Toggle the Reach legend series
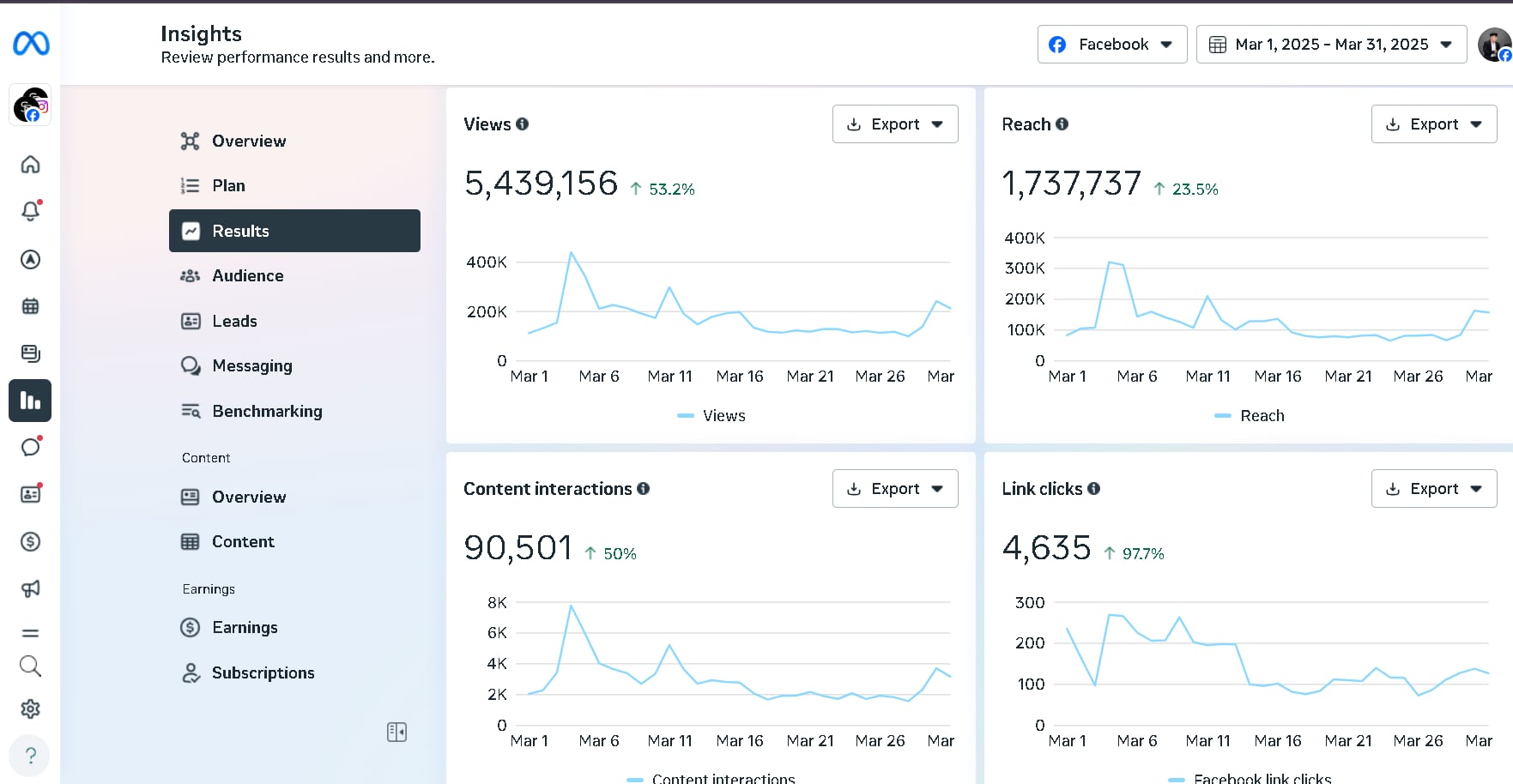This screenshot has width=1513, height=784. click(x=1250, y=416)
